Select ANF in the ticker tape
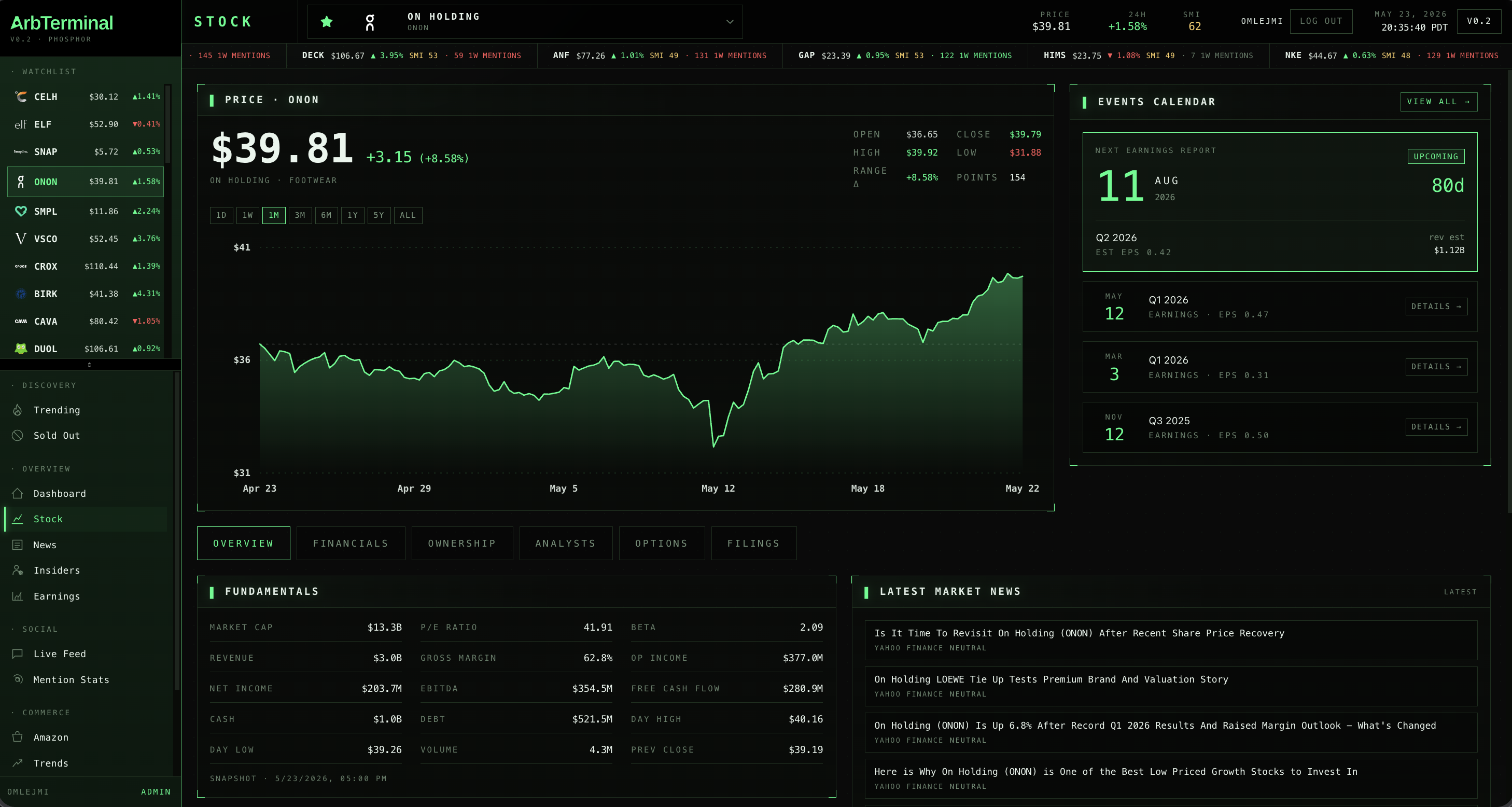This screenshot has height=807, width=1512. pos(660,56)
